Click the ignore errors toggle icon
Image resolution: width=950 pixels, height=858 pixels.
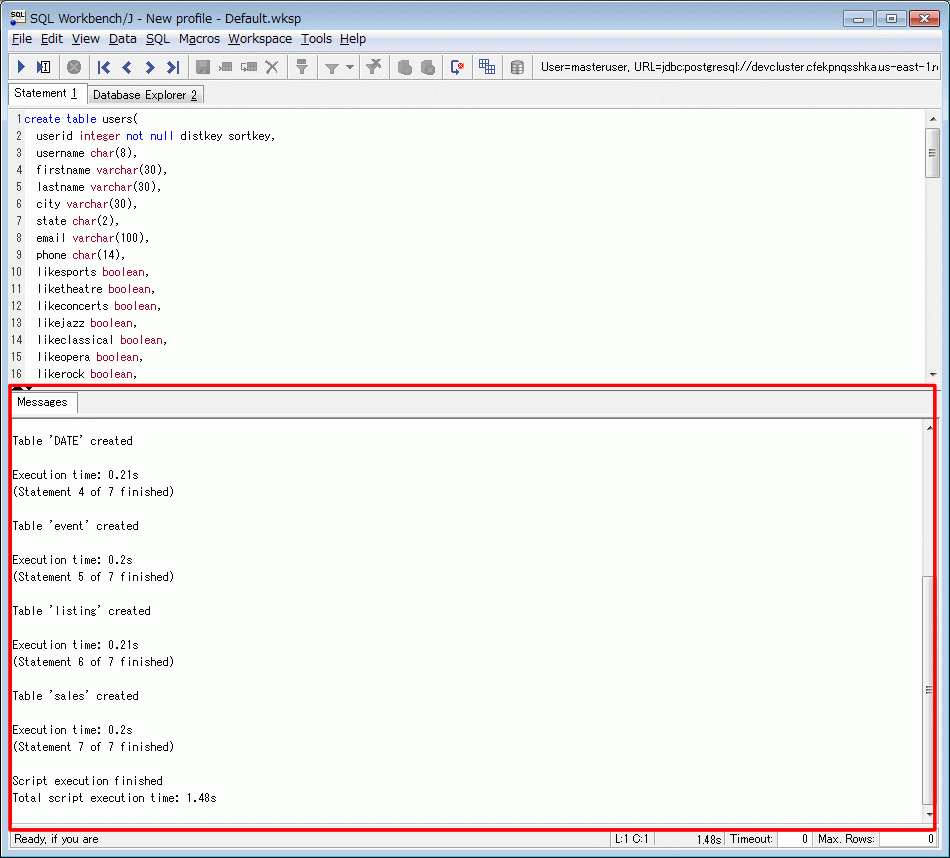tap(457, 67)
